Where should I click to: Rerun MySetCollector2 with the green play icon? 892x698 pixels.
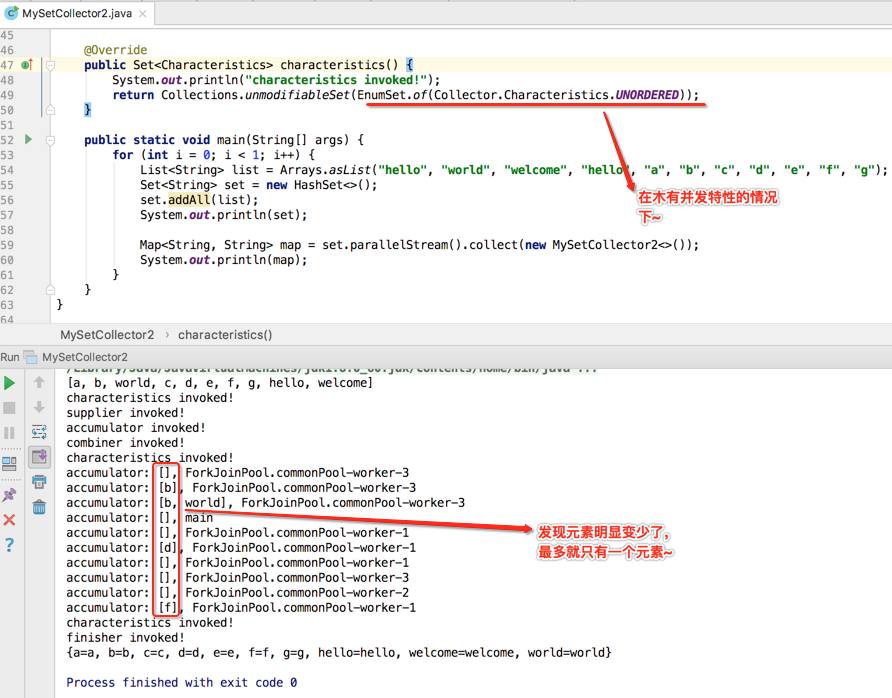[10, 383]
